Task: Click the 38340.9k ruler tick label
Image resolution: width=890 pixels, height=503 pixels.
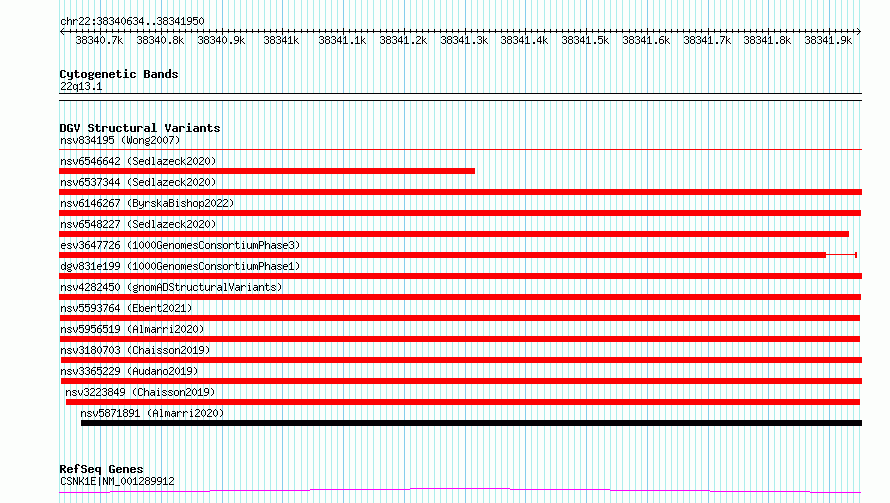Action: pyautogui.click(x=221, y=40)
